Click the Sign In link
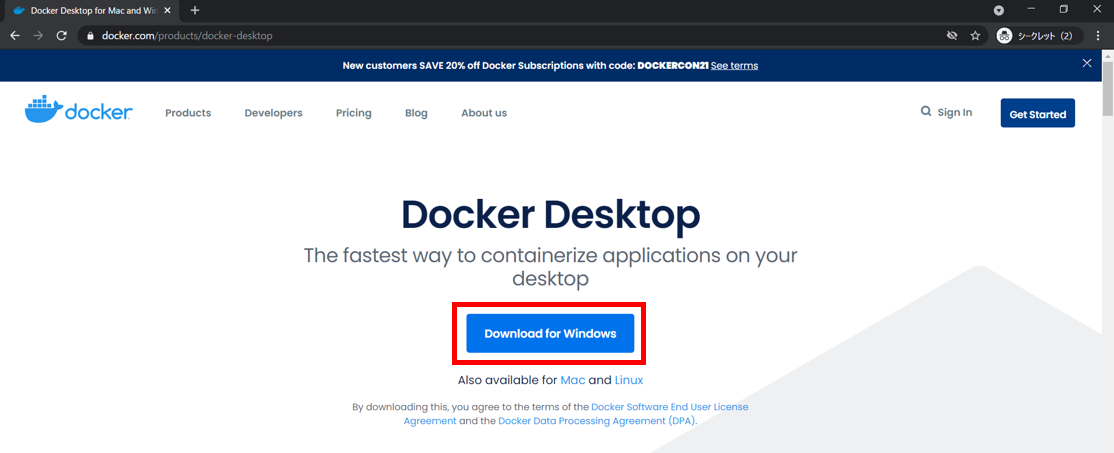Image resolution: width=1114 pixels, height=453 pixels. [x=955, y=112]
